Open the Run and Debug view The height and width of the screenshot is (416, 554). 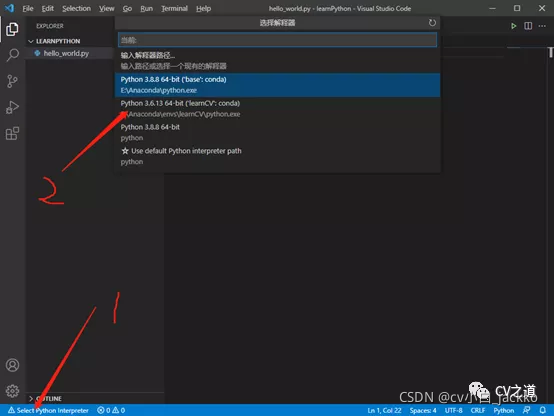pyautogui.click(x=12, y=107)
